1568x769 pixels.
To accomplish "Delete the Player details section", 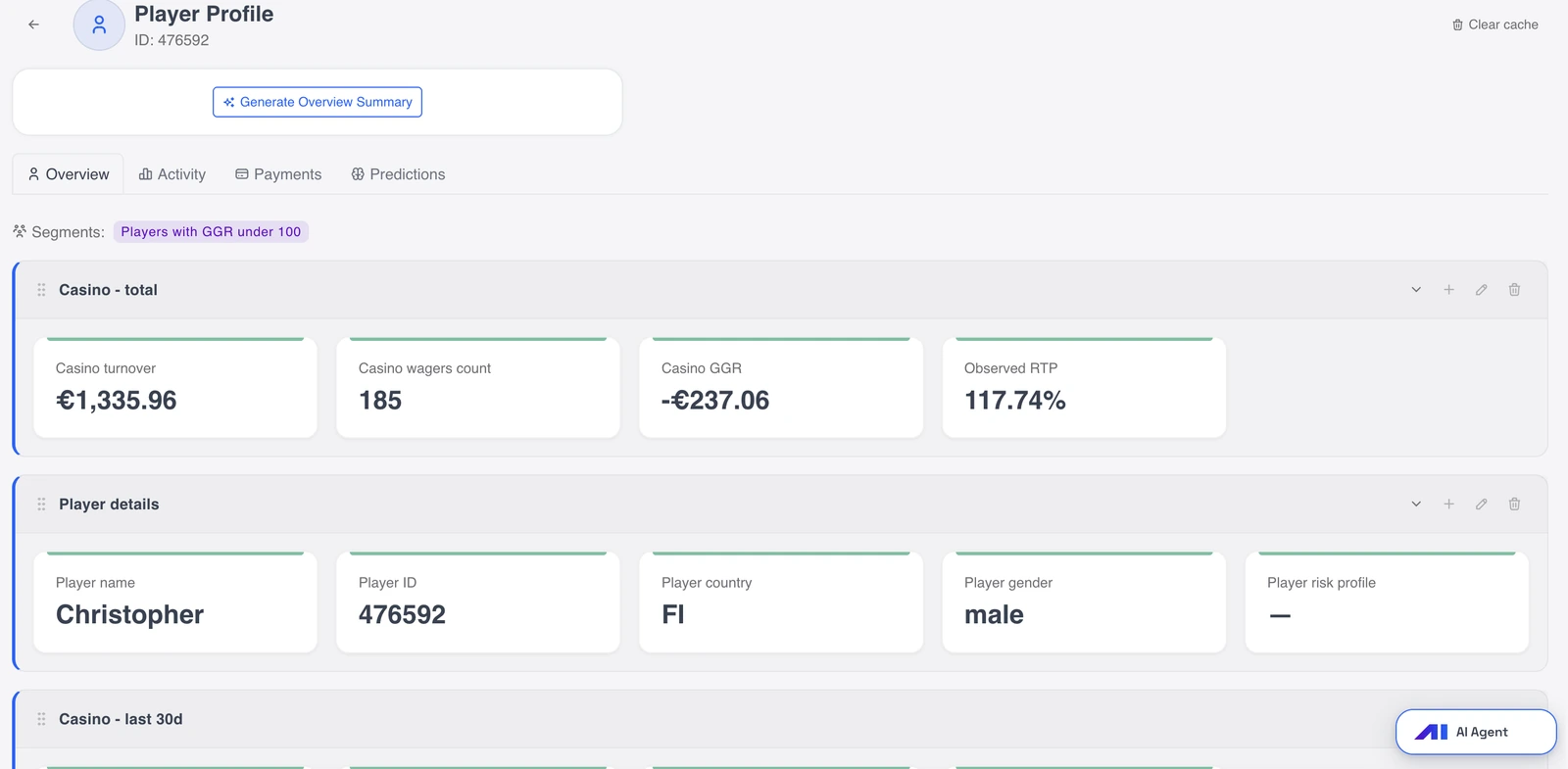I will pyautogui.click(x=1514, y=505).
